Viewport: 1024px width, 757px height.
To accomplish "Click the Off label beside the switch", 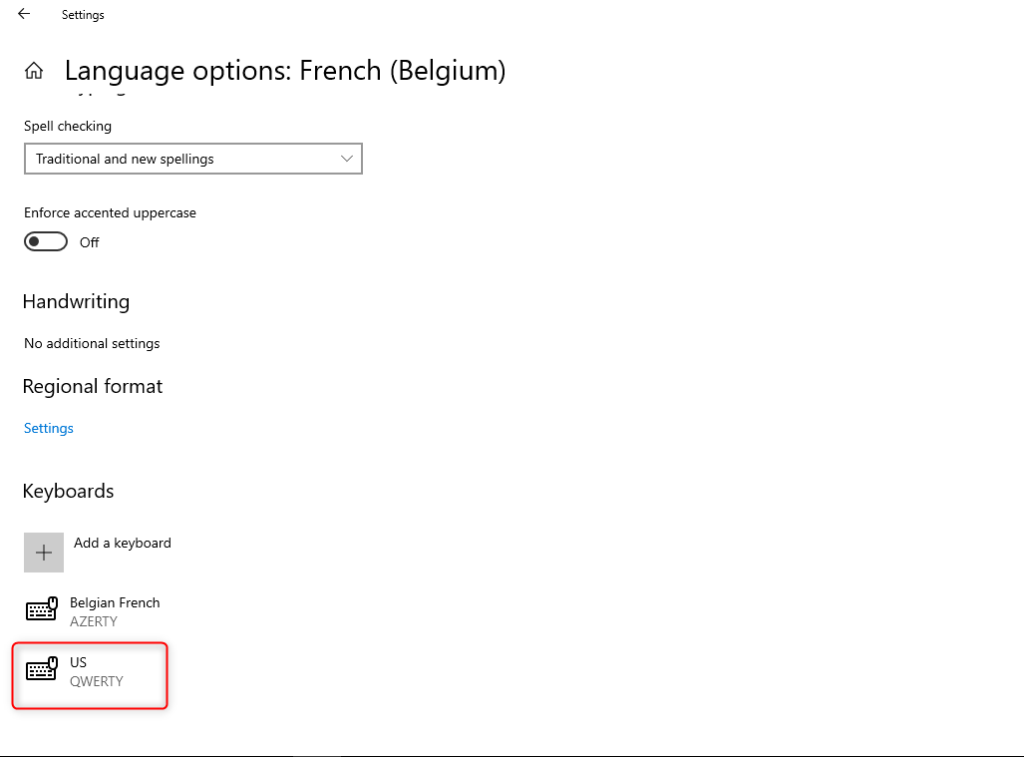I will click(89, 242).
